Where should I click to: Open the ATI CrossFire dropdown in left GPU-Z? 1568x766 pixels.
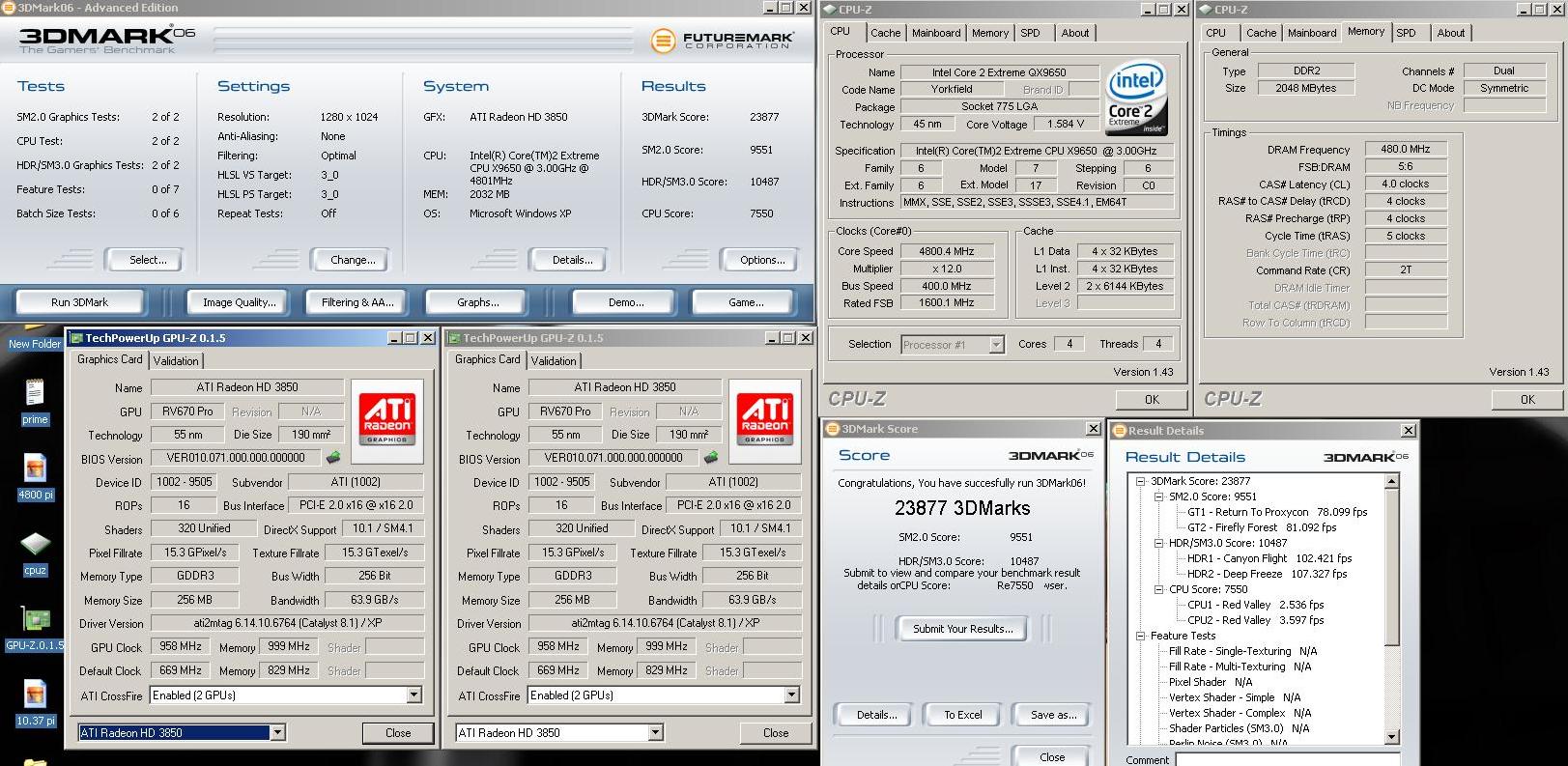[413, 695]
